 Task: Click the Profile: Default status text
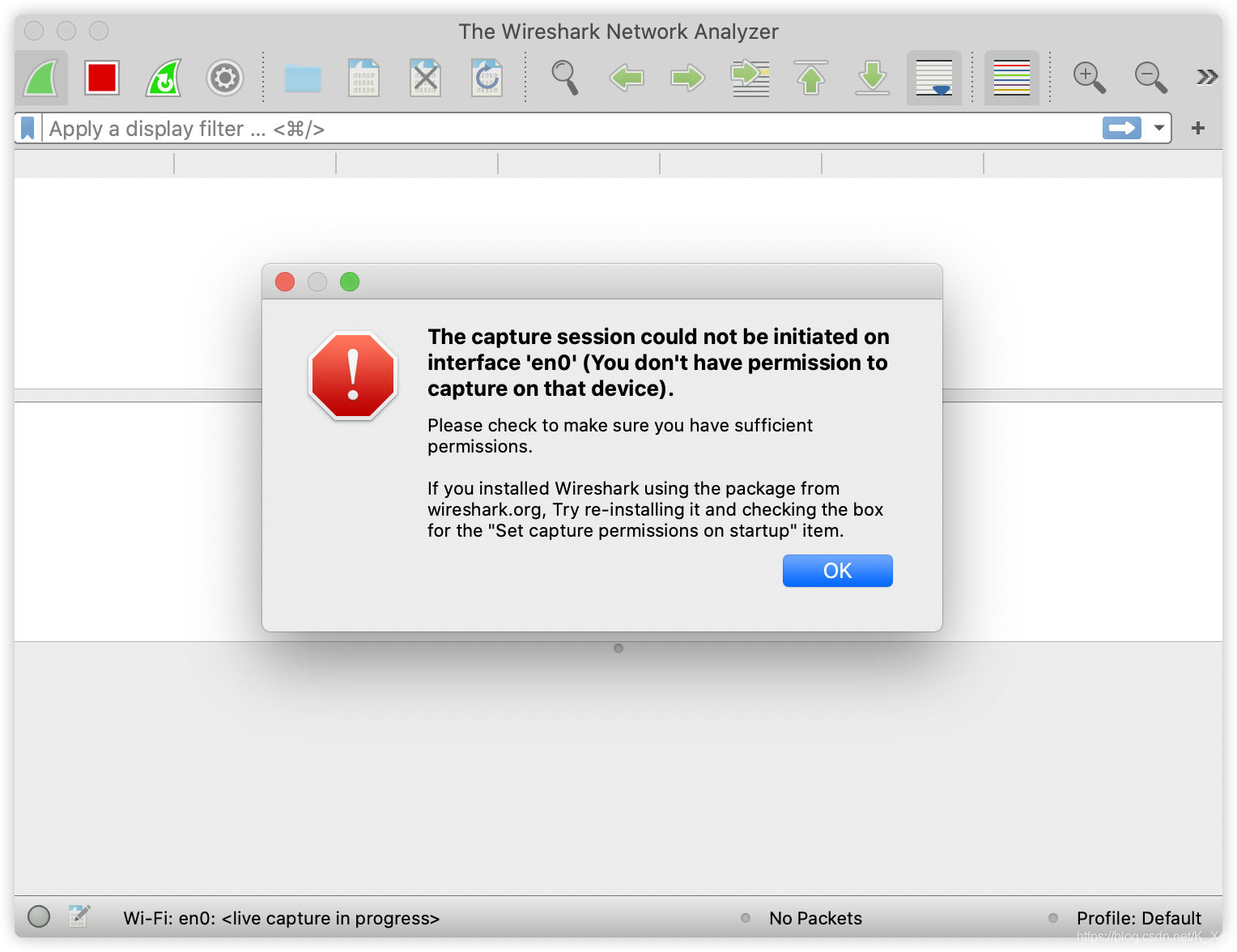tap(1138, 918)
